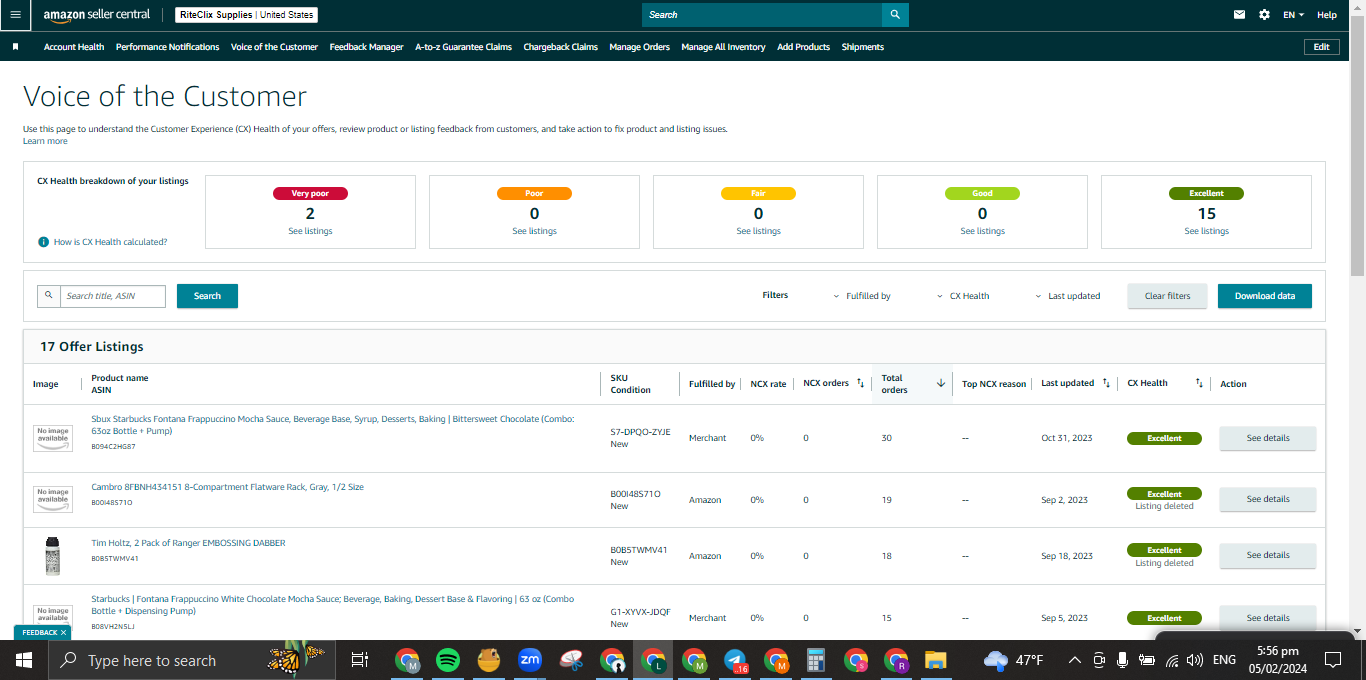Click the Wi-Fi network tray icon
The width and height of the screenshot is (1366, 680).
[x=1171, y=660]
